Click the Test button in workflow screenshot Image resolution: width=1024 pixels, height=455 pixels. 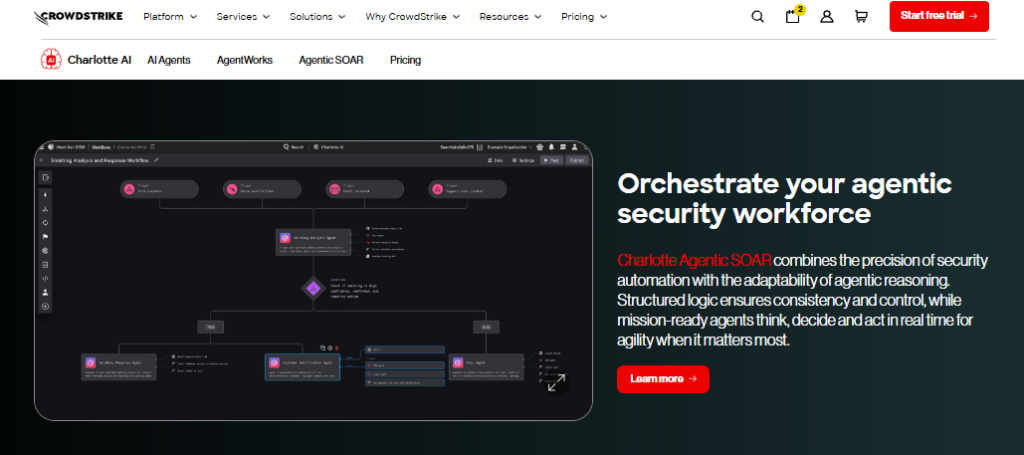(x=551, y=160)
